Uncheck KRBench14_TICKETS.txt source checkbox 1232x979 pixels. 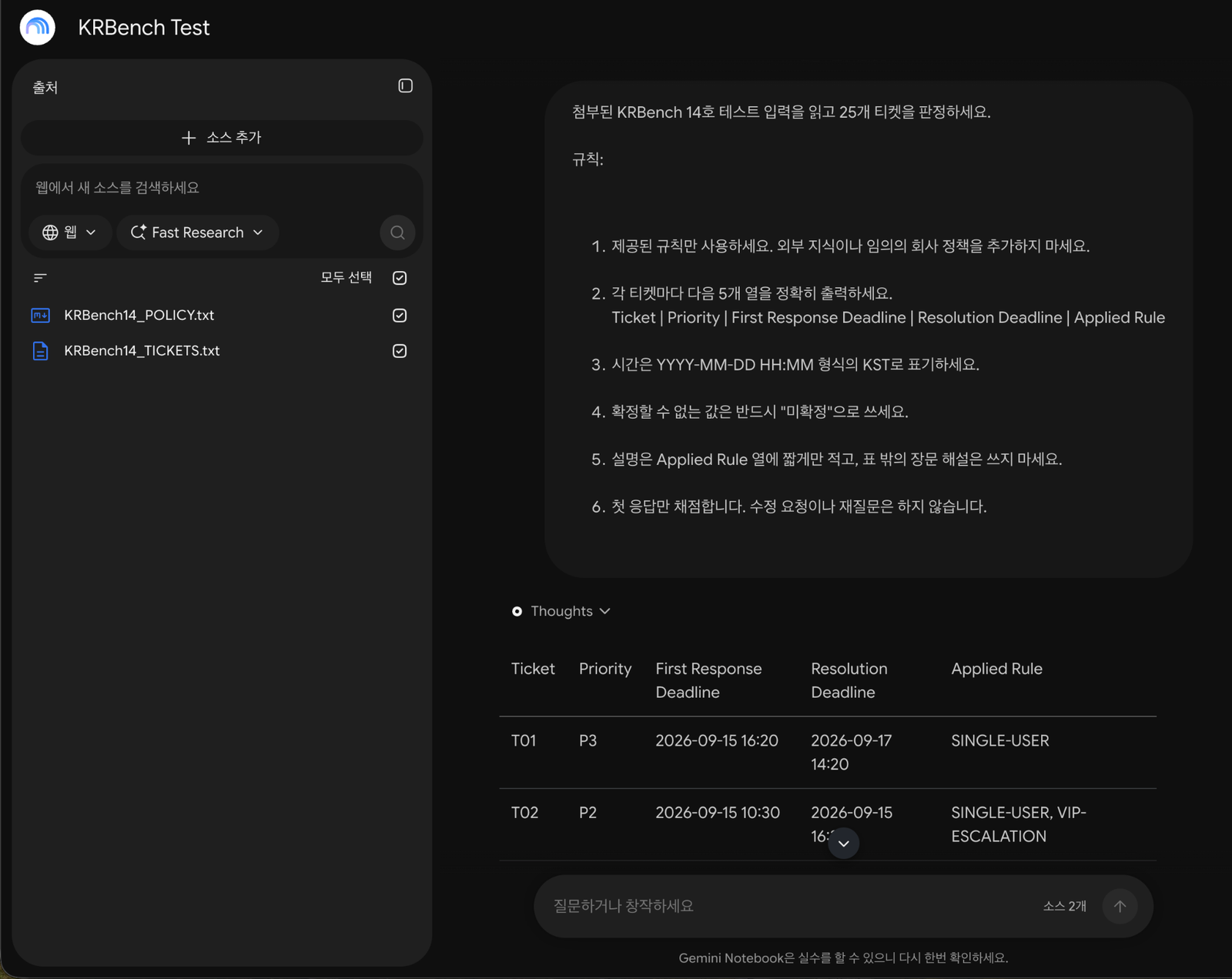(400, 351)
